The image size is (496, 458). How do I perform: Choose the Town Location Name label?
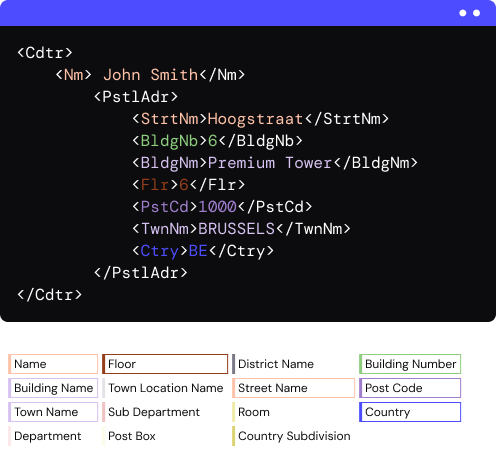pos(165,388)
